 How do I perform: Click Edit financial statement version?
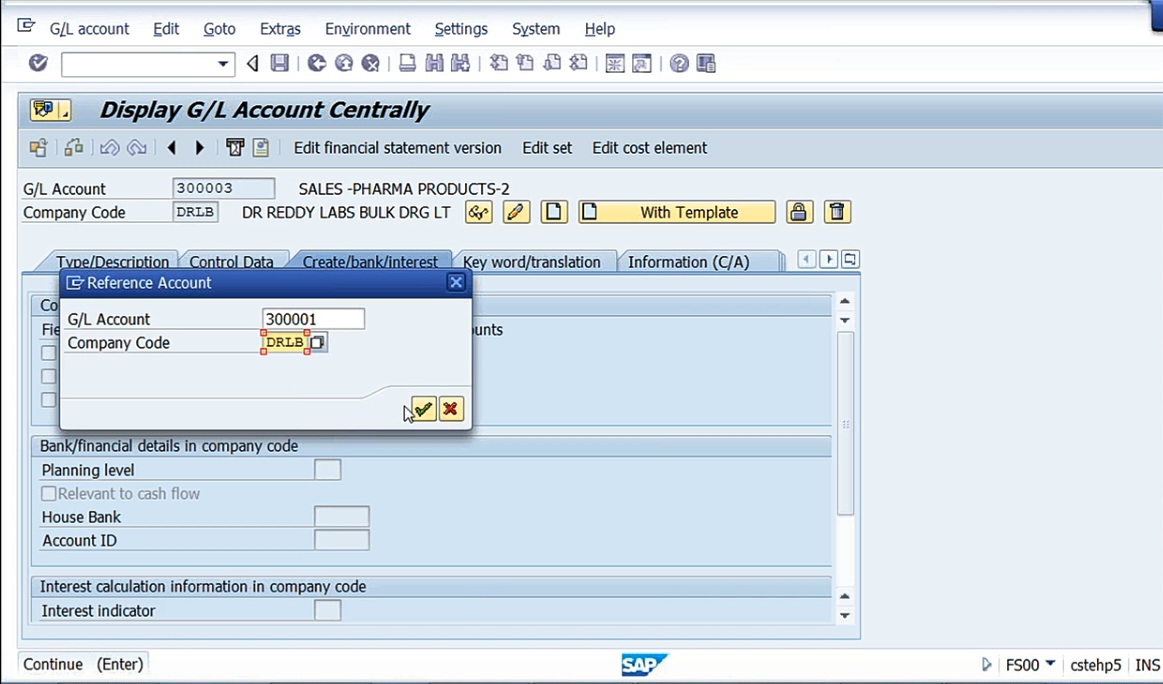[398, 148]
